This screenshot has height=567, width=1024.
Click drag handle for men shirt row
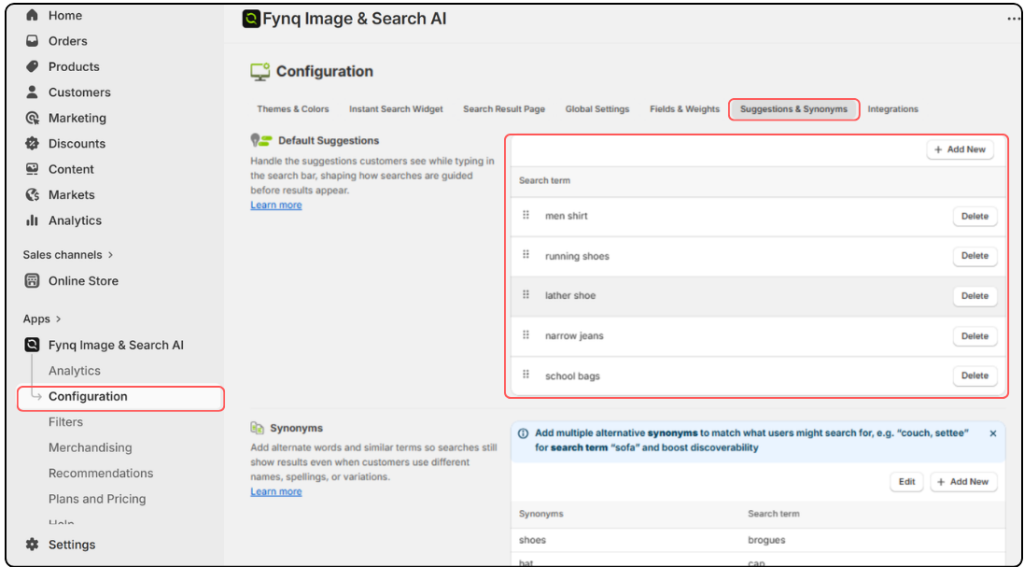526,215
